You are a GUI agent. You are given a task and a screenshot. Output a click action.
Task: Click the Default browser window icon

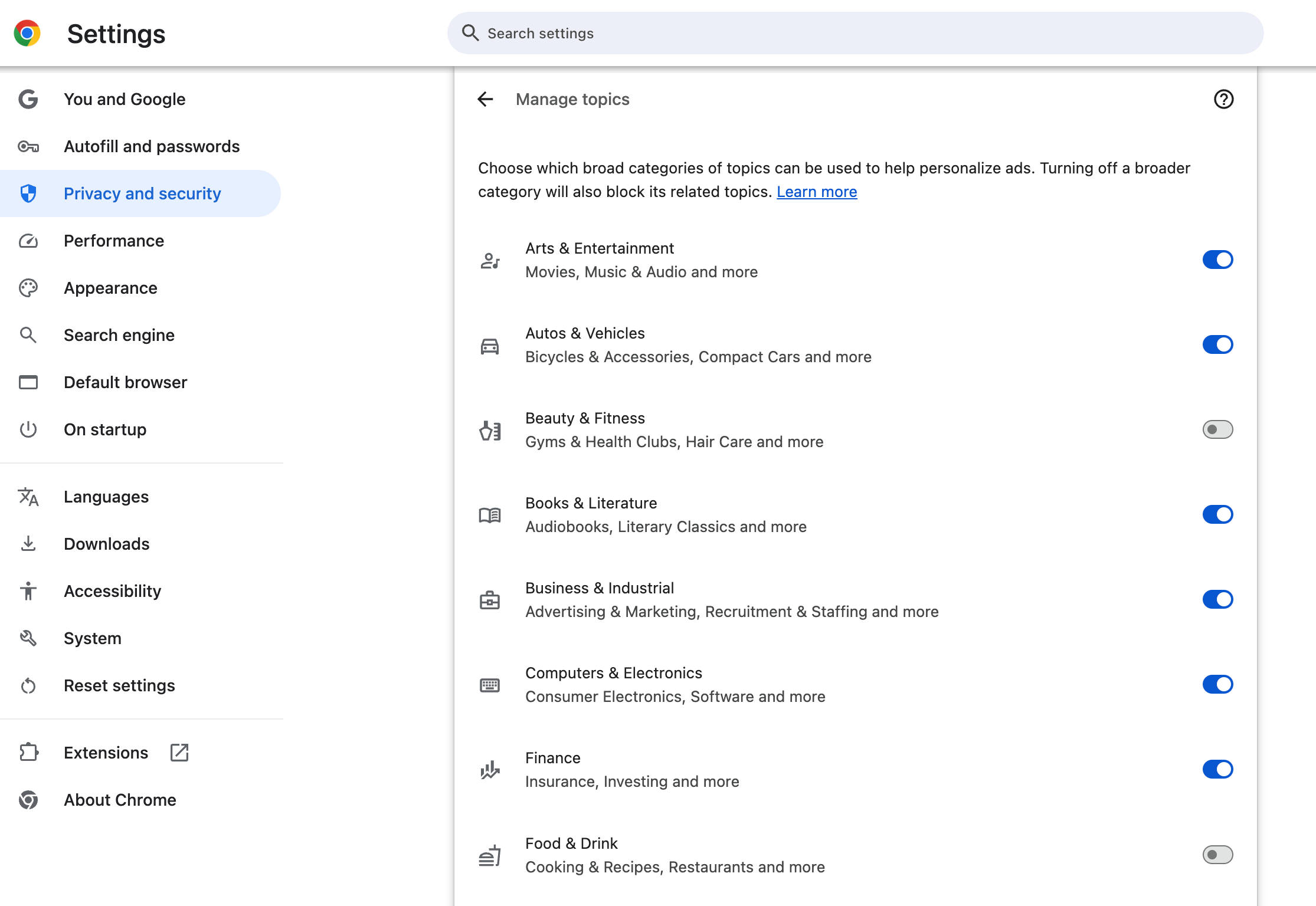(29, 382)
